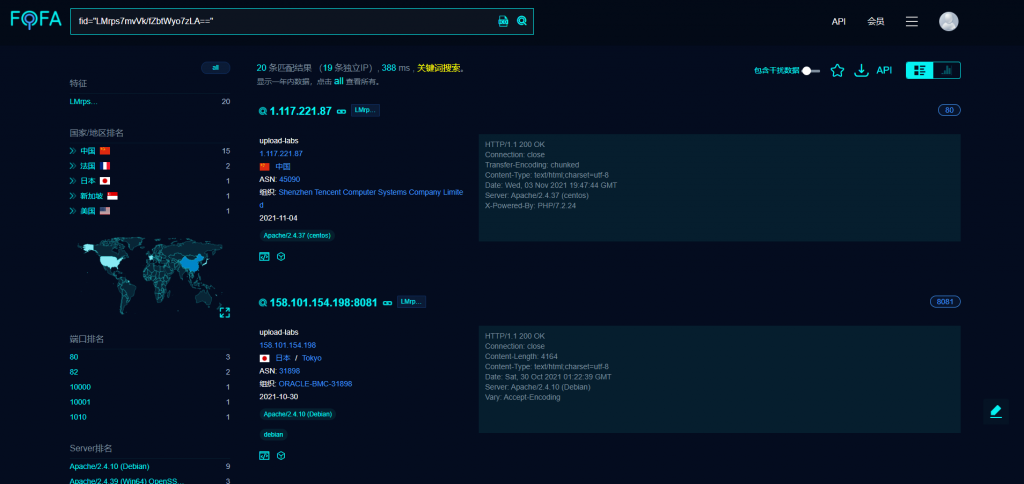
Task: Click chain link icon next to 158.101.154.198:8081
Action: (387, 303)
